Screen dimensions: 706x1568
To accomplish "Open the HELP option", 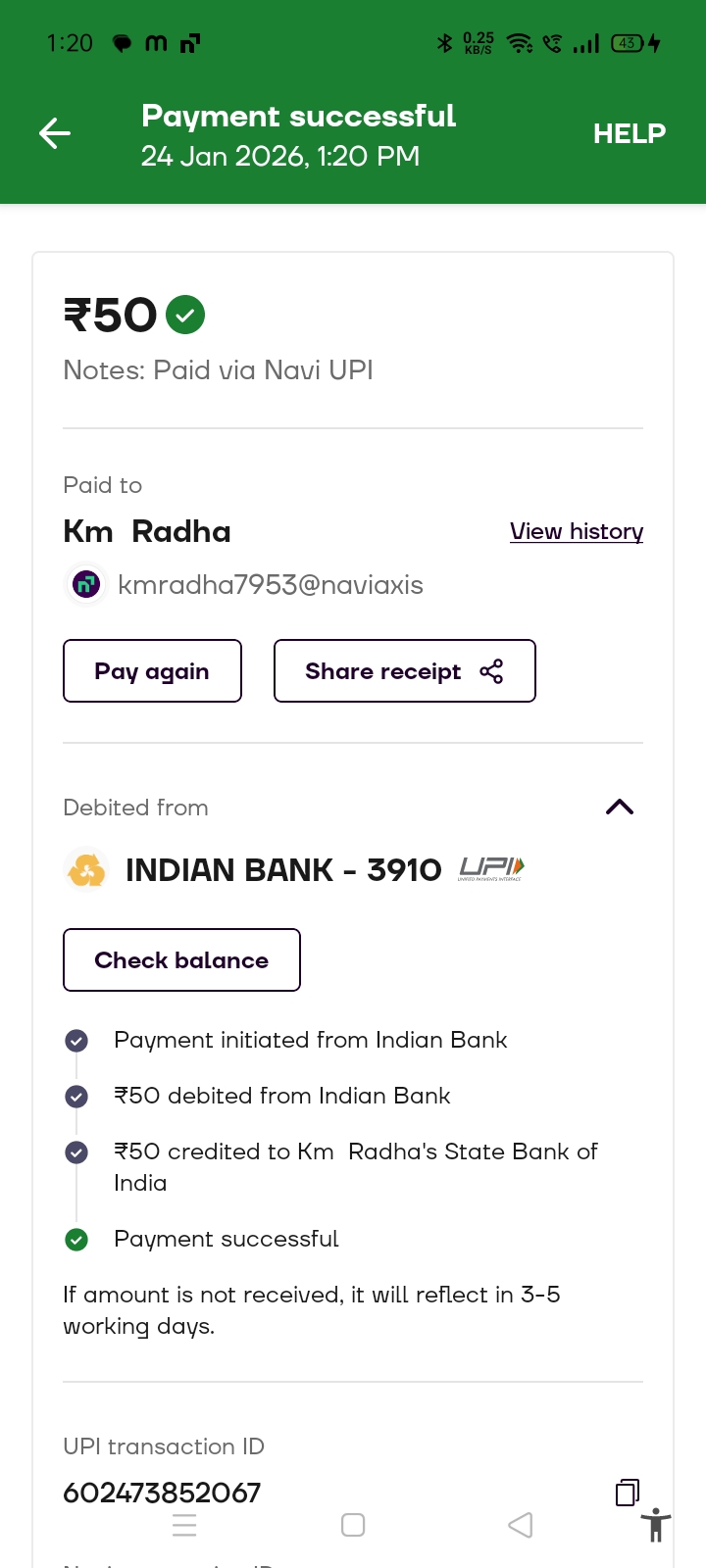I will click(629, 133).
